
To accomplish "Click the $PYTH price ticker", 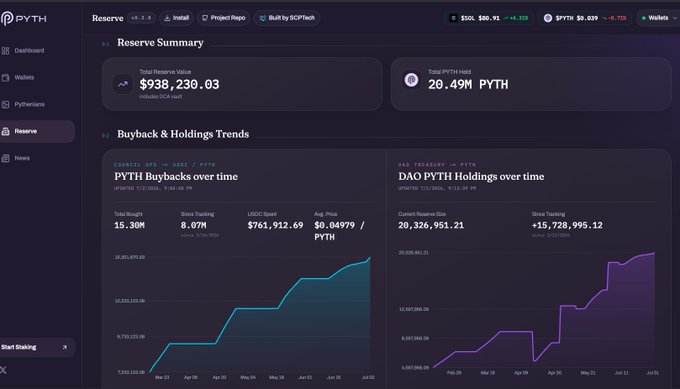I will pyautogui.click(x=585, y=18).
